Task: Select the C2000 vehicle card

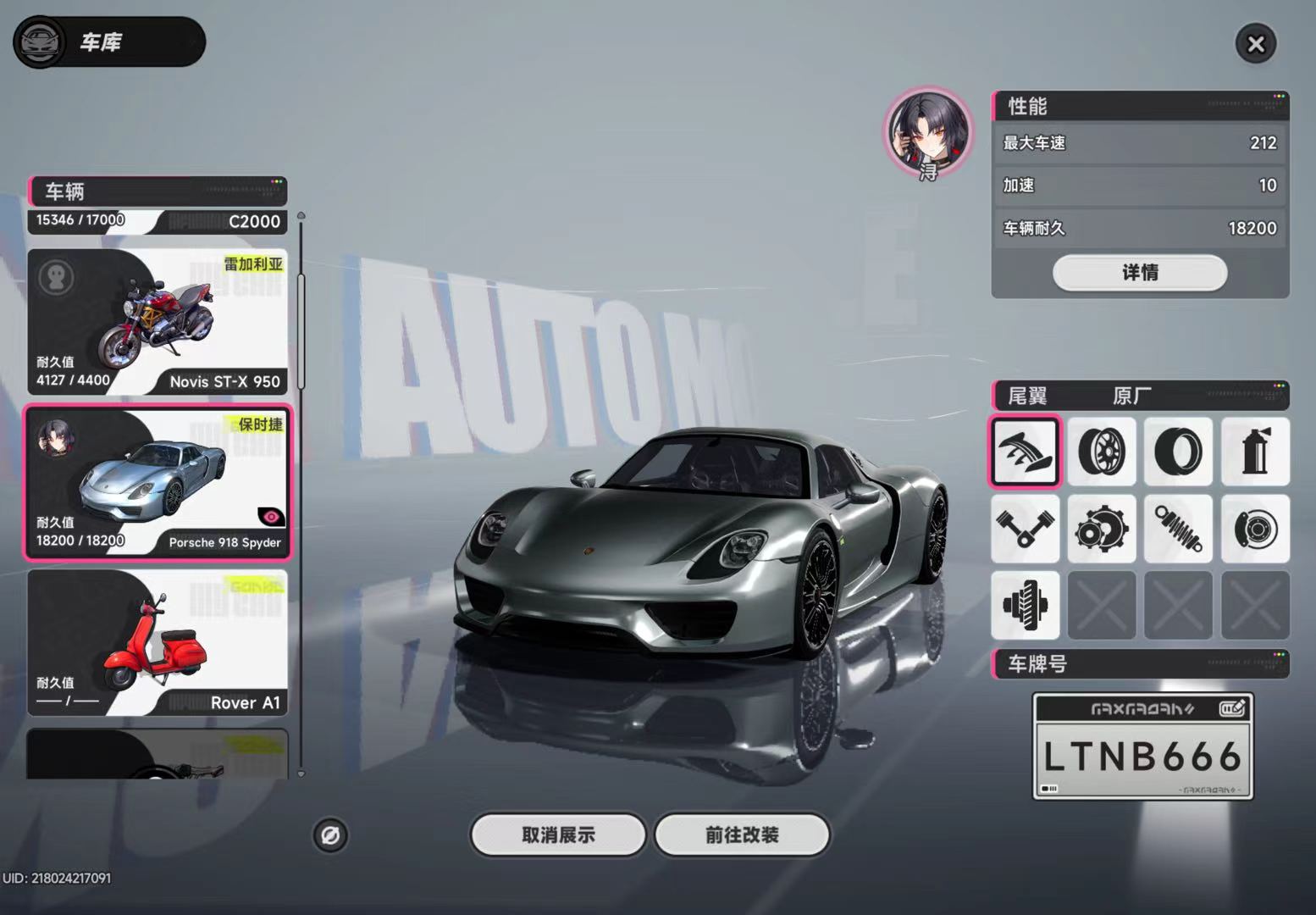Action: click(x=158, y=222)
